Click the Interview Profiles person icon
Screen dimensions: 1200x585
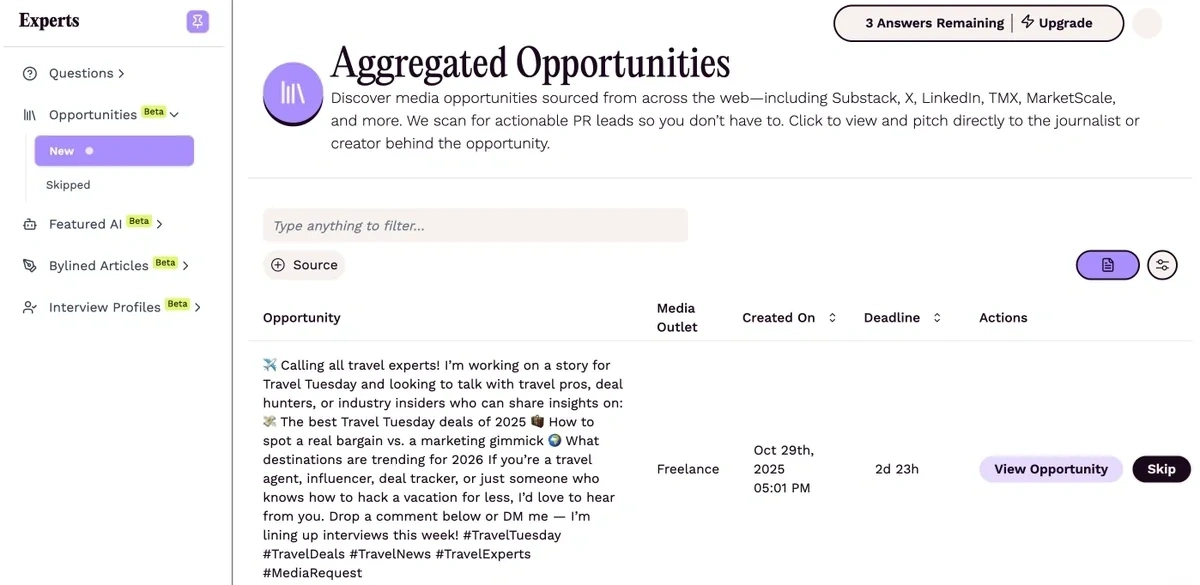[30, 308]
